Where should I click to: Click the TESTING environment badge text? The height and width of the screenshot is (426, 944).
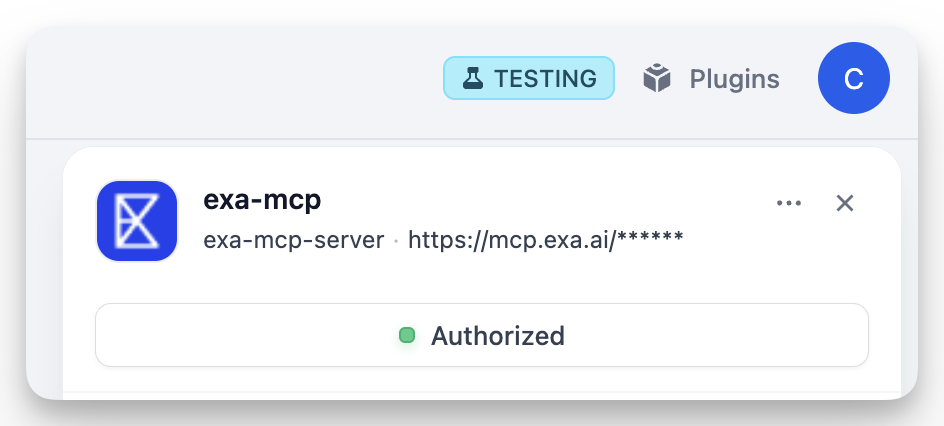coord(545,78)
